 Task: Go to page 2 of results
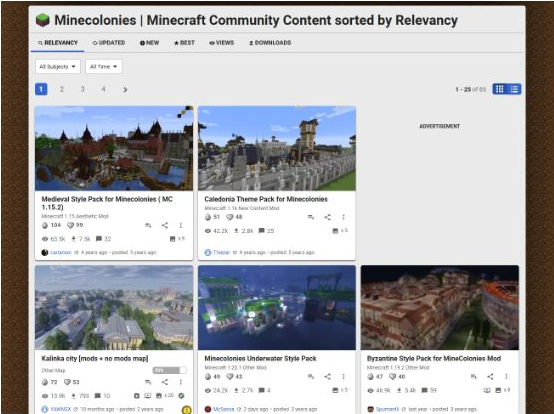pos(62,89)
